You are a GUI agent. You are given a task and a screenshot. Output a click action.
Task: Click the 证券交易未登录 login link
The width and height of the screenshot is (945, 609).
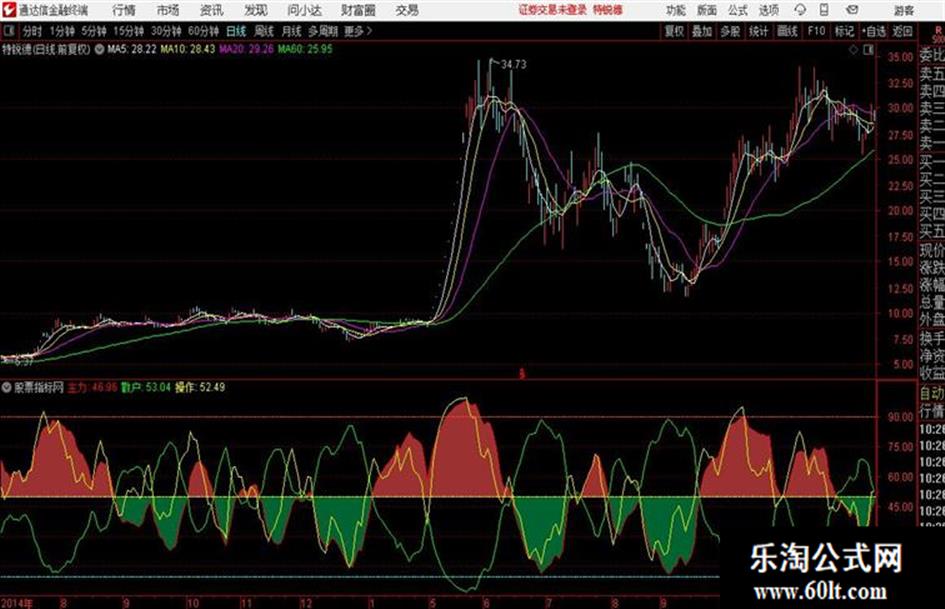[552, 10]
